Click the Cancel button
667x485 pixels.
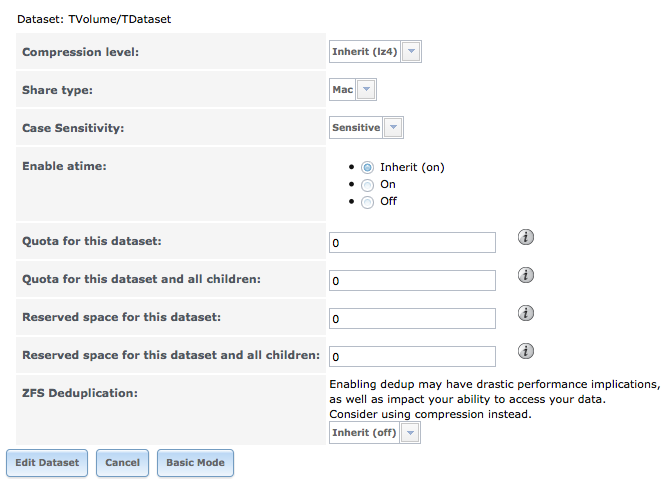[x=123, y=463]
